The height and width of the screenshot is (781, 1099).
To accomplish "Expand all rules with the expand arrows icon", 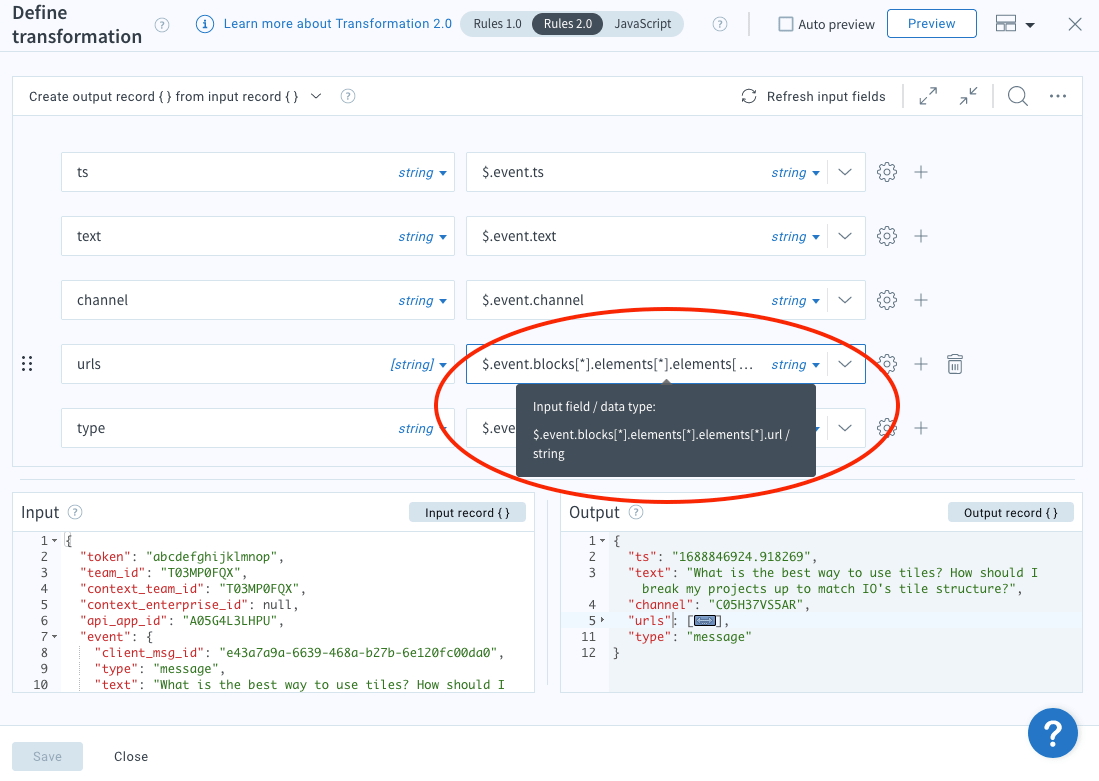I will pyautogui.click(x=928, y=96).
